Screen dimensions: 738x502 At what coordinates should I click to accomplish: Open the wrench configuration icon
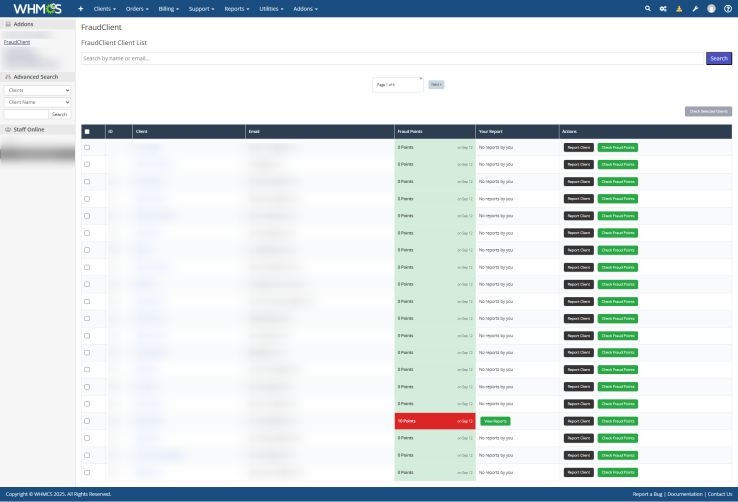tap(695, 8)
